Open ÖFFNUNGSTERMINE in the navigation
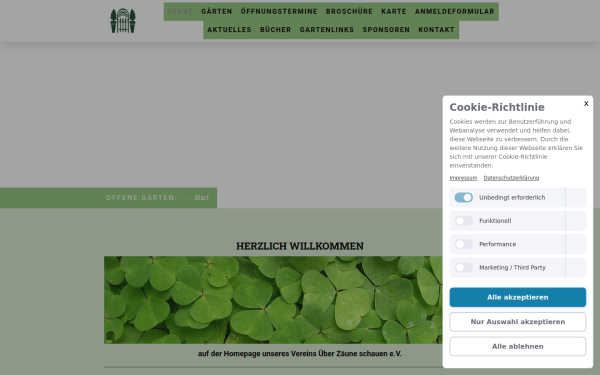 (279, 11)
